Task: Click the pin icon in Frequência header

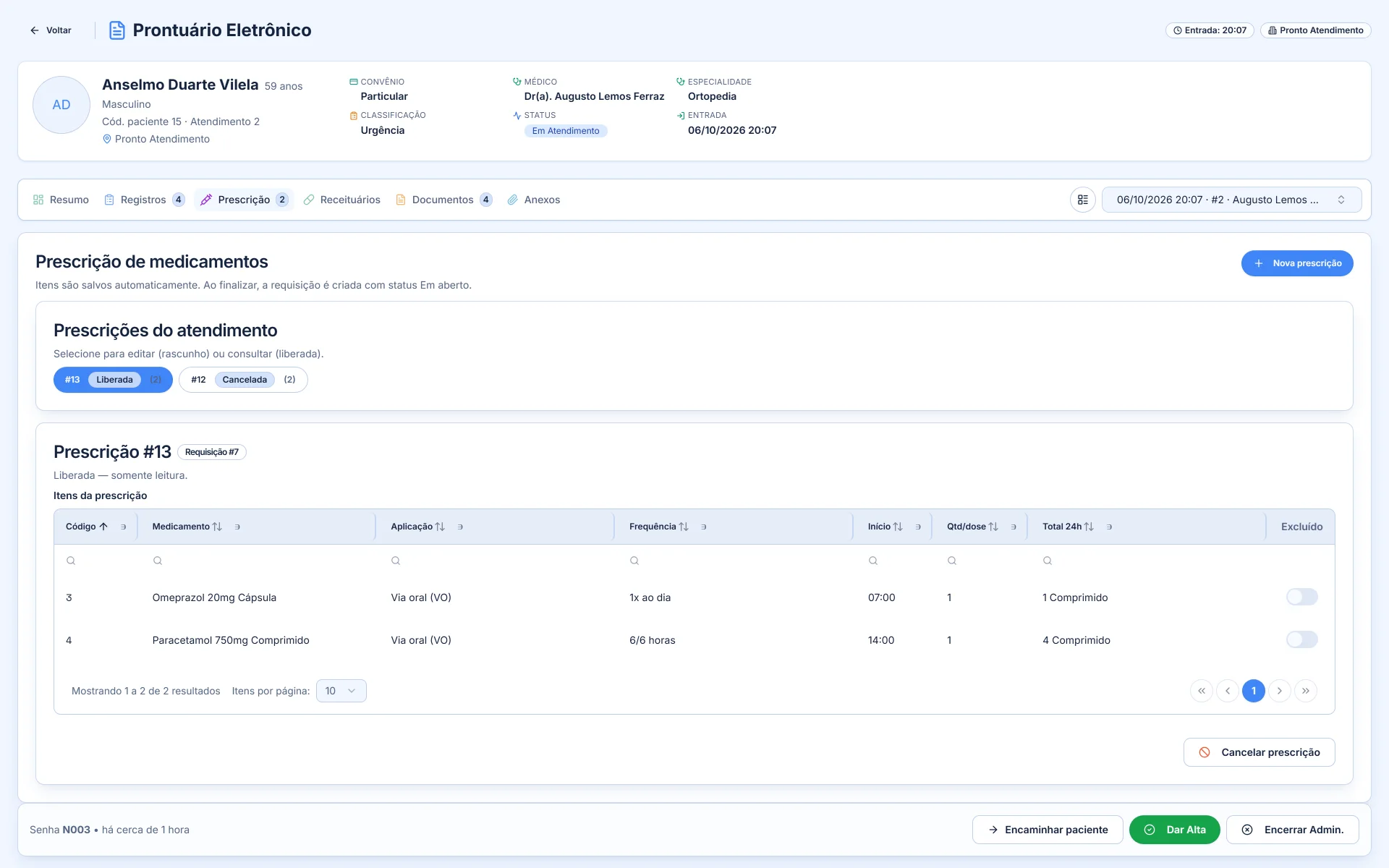Action: tap(704, 527)
